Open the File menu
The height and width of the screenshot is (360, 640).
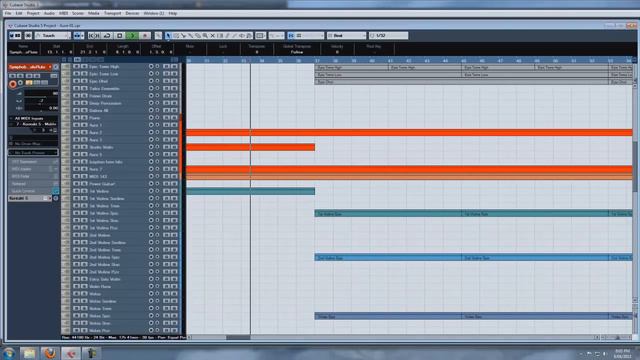point(8,13)
